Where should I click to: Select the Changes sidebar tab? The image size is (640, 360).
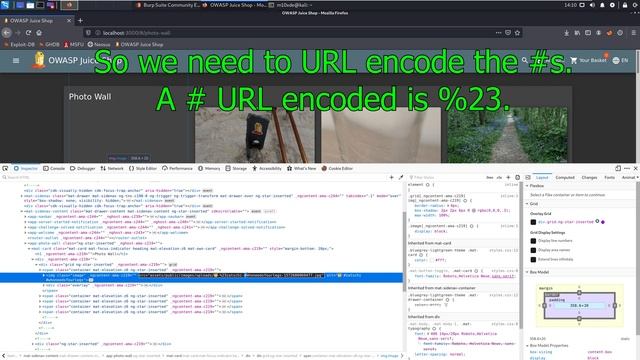[x=589, y=178]
